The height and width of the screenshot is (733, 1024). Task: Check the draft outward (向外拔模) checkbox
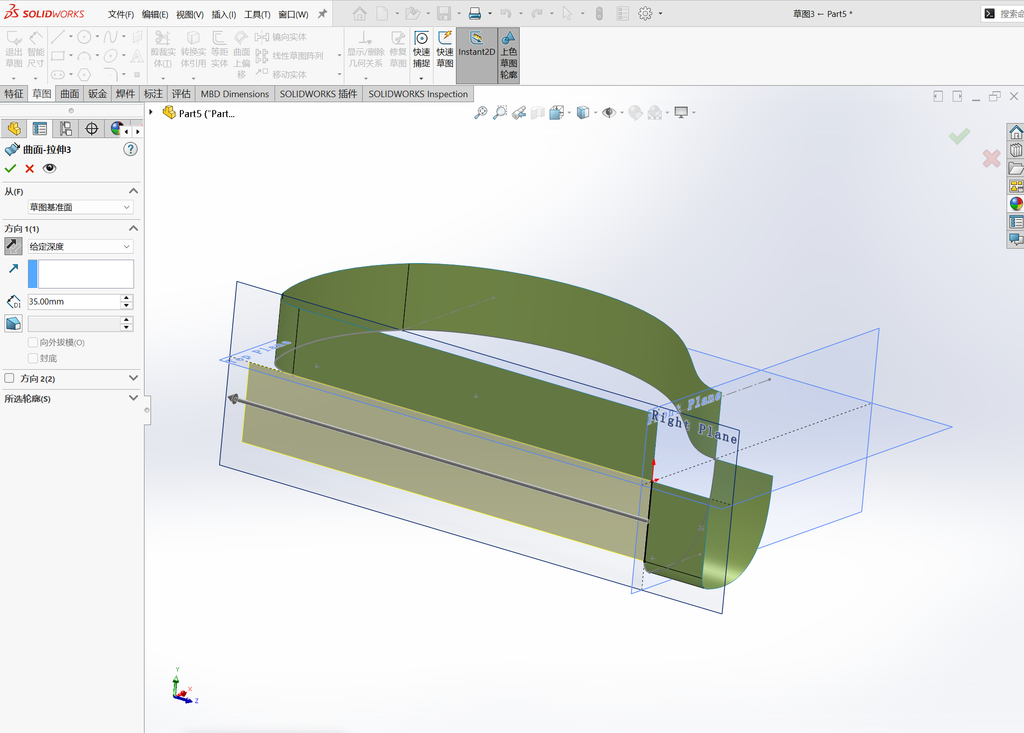(33, 342)
